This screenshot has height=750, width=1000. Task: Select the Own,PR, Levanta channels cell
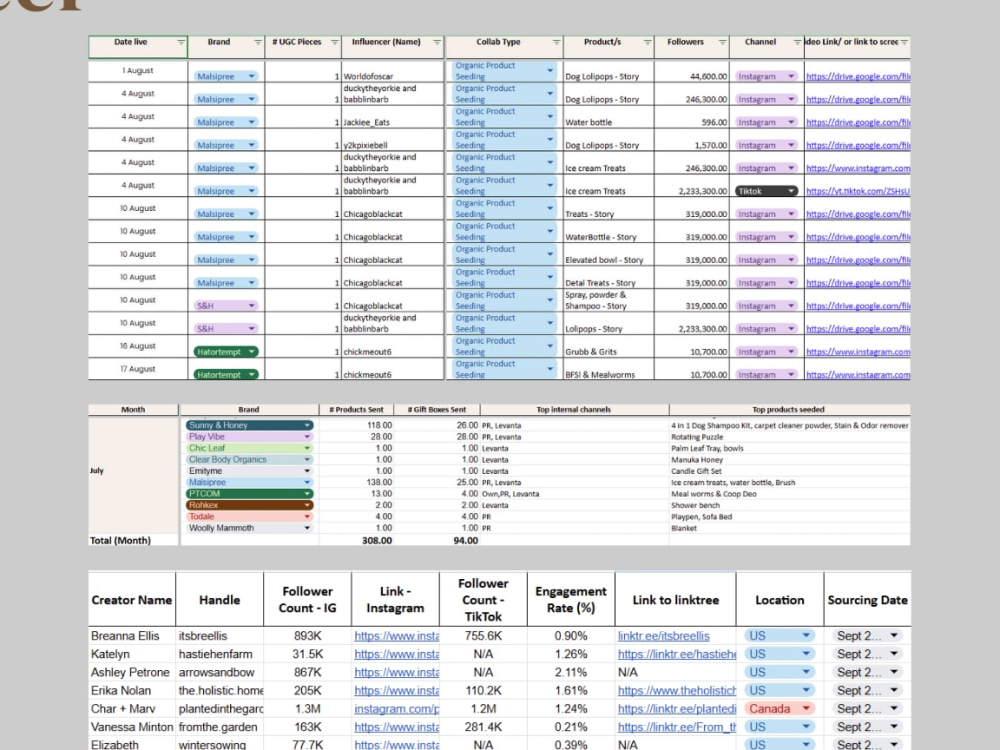574,494
